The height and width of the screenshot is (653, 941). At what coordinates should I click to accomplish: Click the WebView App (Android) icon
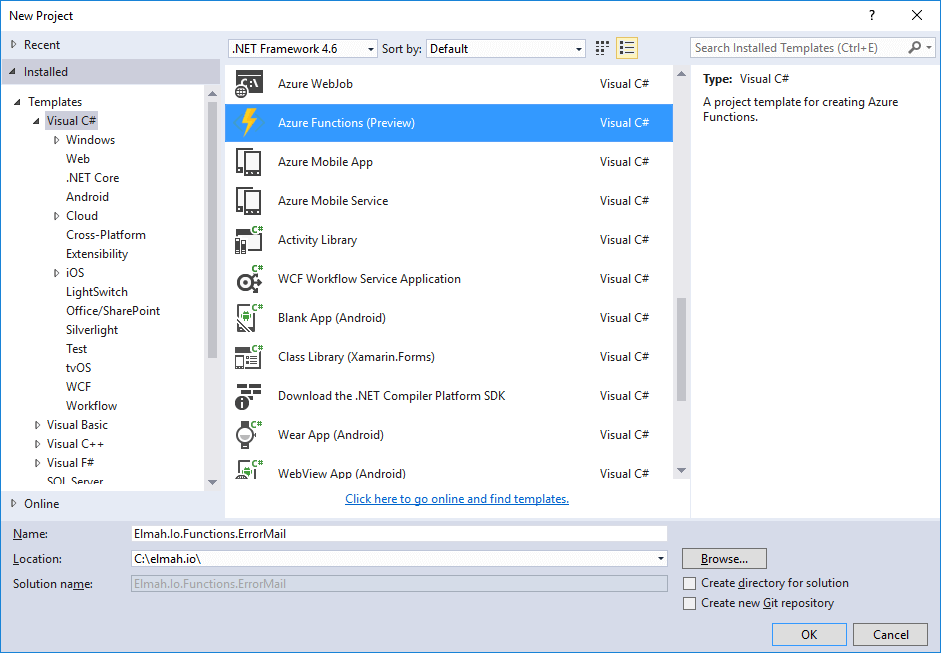point(248,469)
